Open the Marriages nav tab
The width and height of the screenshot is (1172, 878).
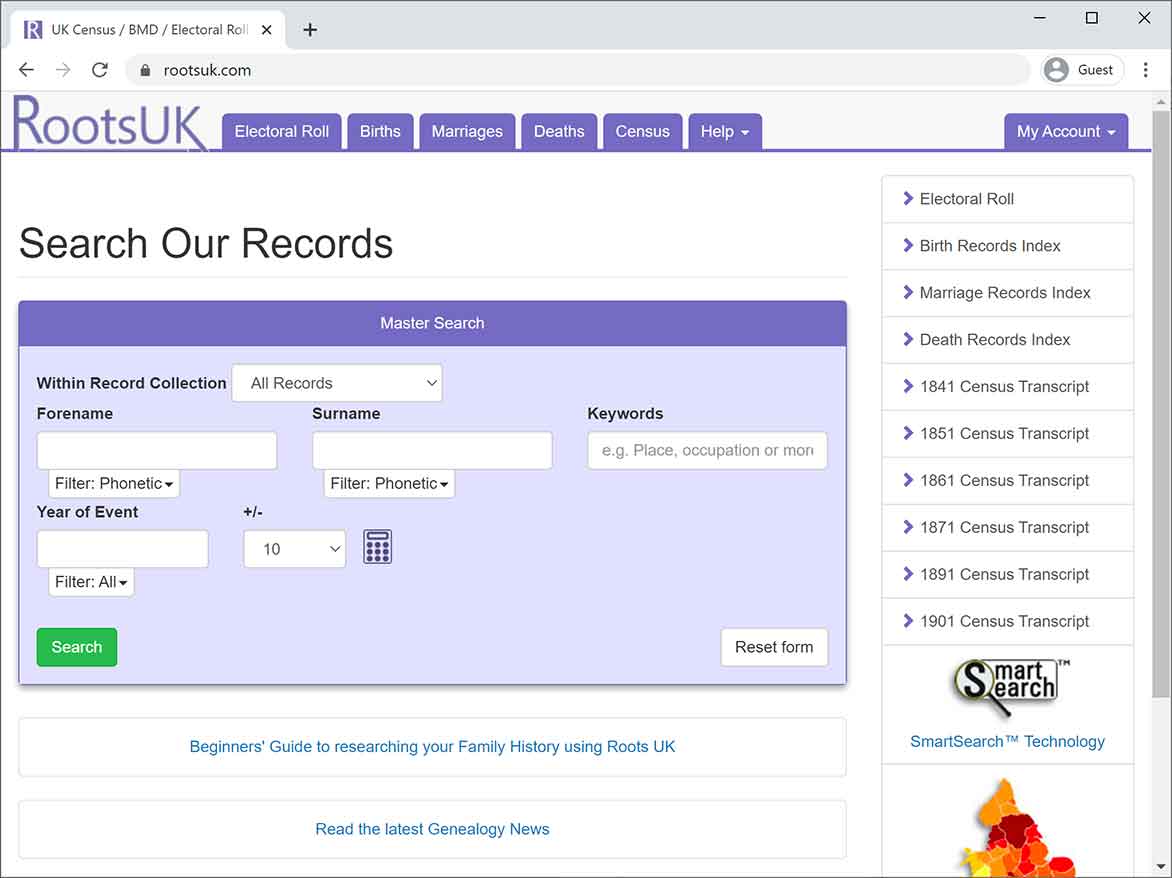coord(467,132)
